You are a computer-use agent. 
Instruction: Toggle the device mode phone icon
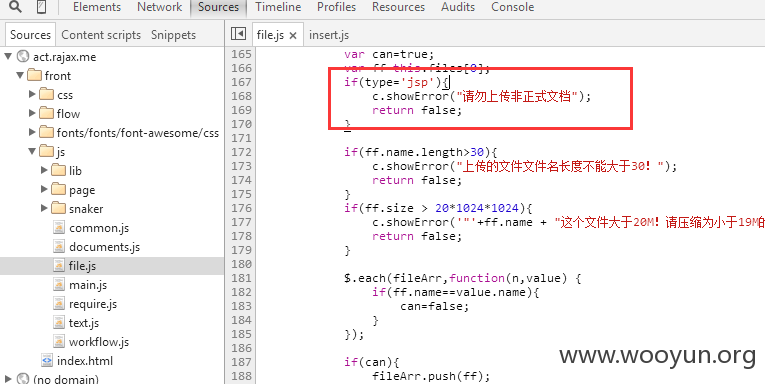tap(42, 7)
